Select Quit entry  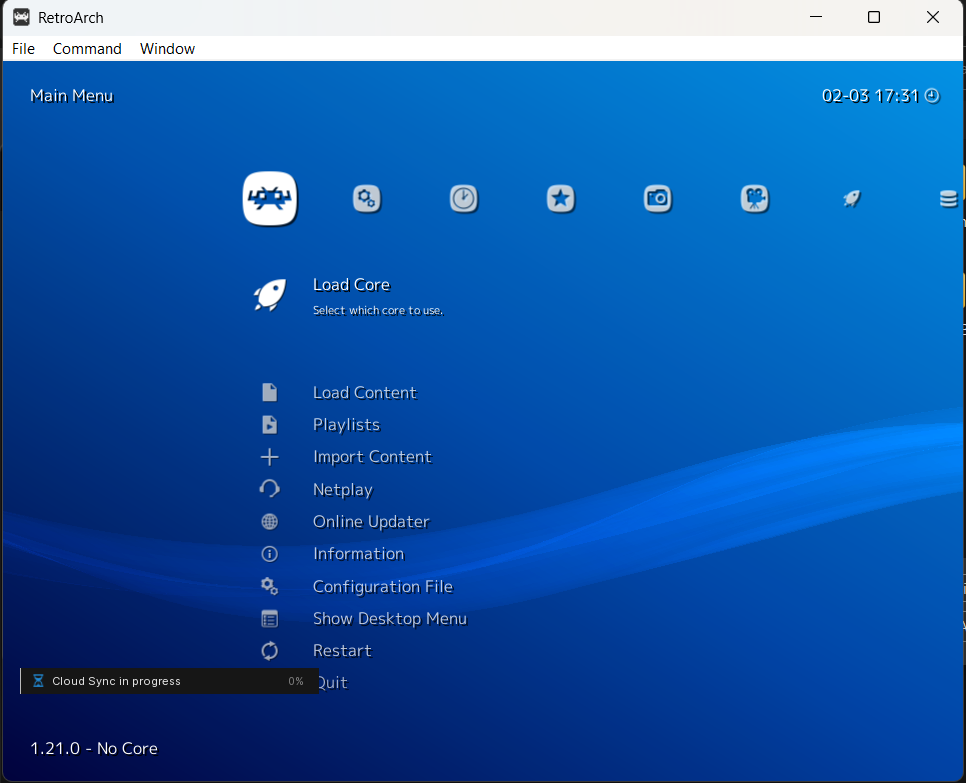click(333, 683)
